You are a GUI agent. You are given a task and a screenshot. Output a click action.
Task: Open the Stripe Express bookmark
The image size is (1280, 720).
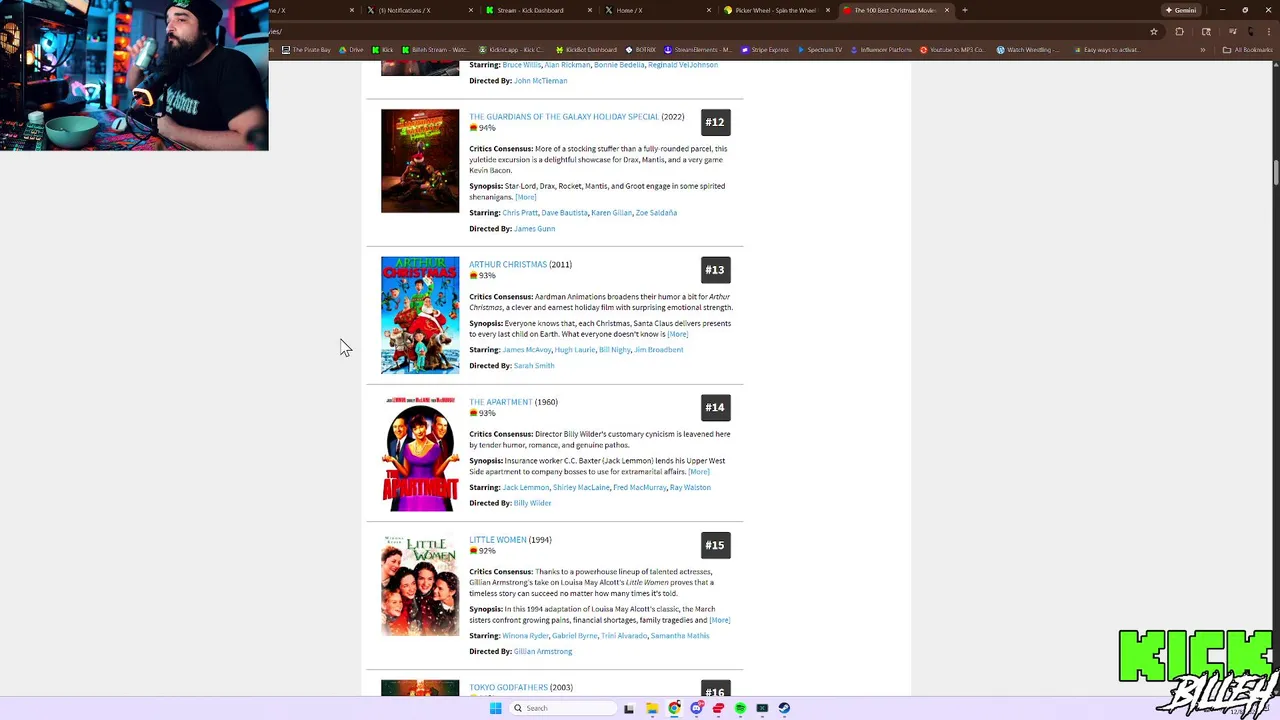[765, 50]
